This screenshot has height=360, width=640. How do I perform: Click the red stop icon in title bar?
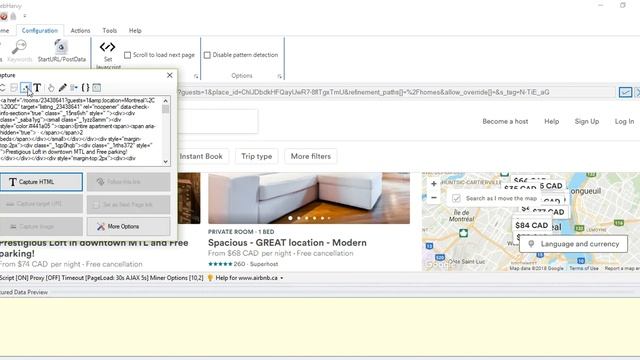point(3,16)
